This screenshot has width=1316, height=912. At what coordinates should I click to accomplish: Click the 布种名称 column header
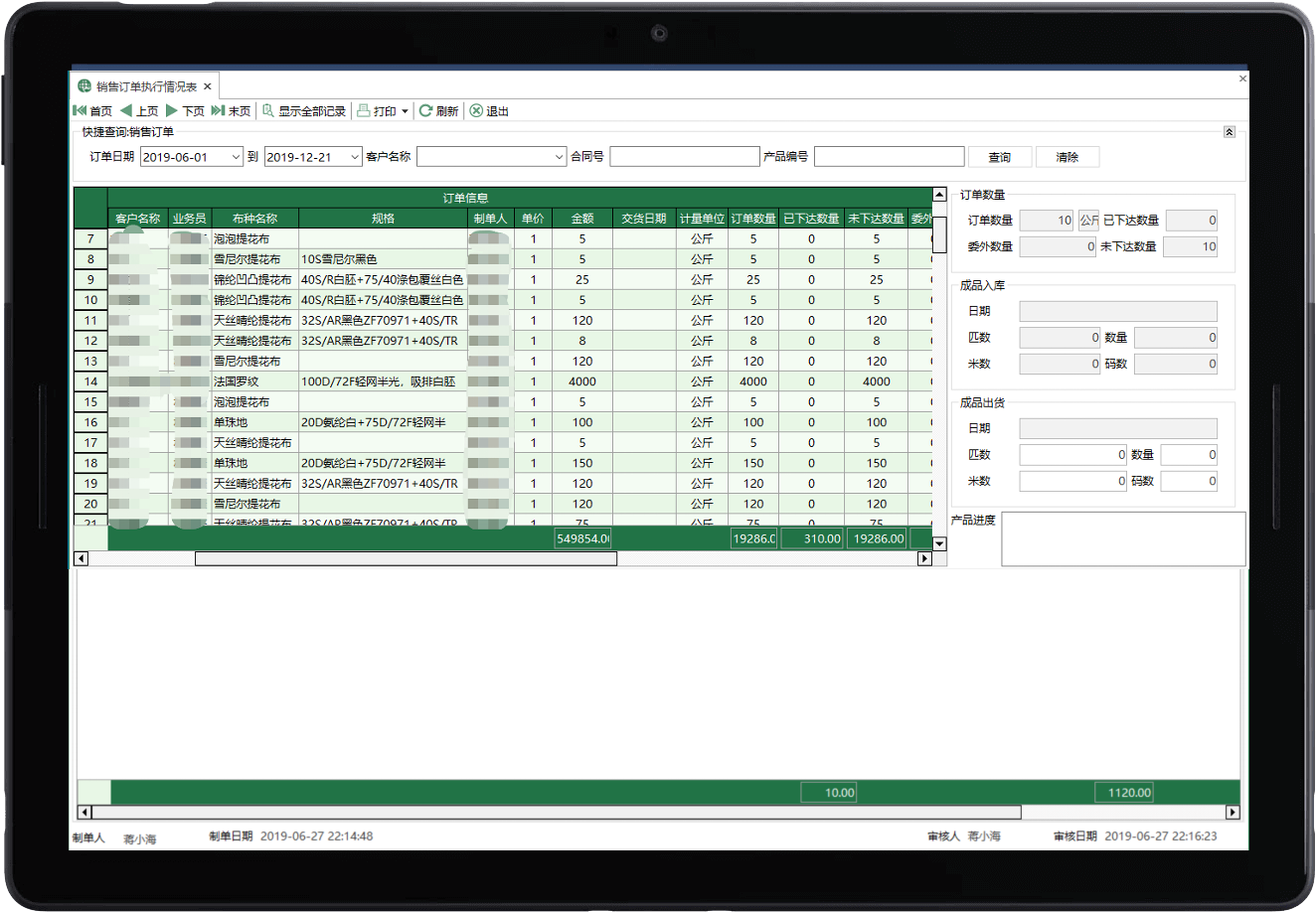[x=254, y=218]
